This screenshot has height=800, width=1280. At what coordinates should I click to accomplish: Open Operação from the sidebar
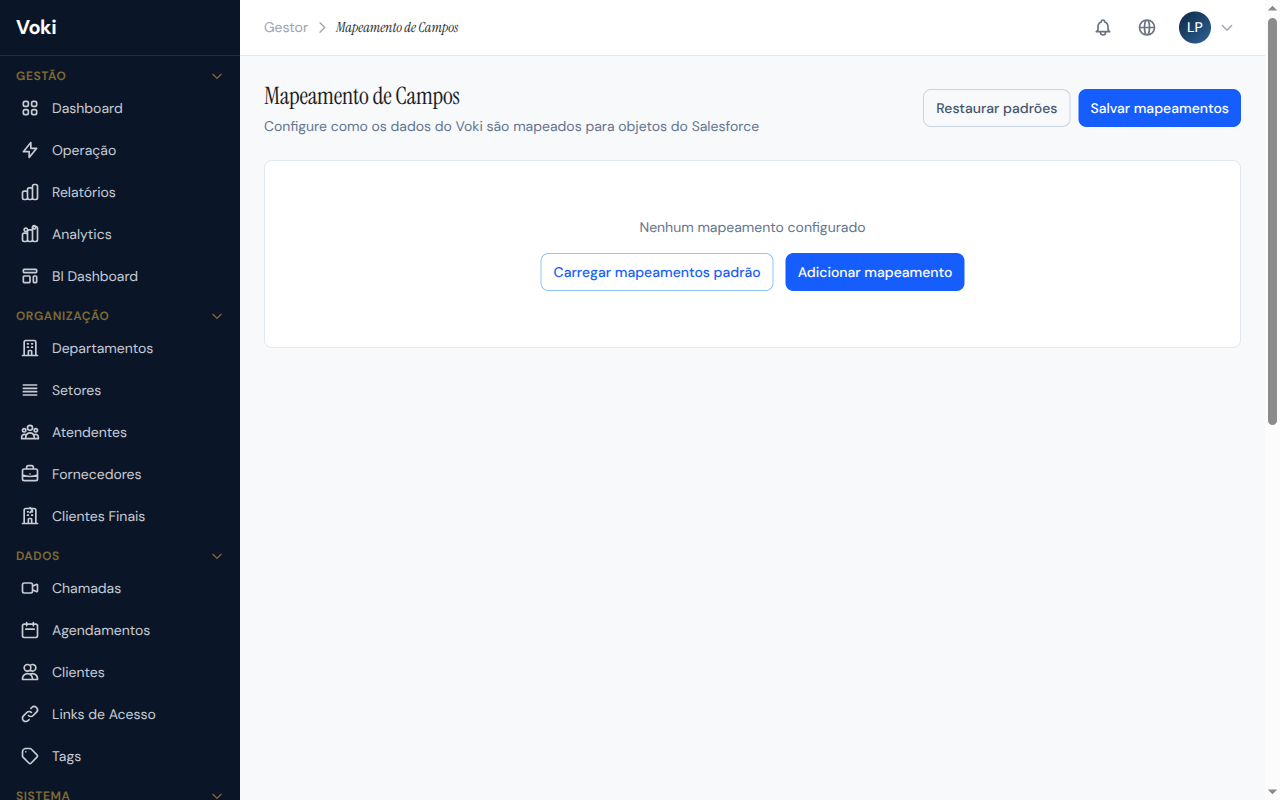[31, 150]
